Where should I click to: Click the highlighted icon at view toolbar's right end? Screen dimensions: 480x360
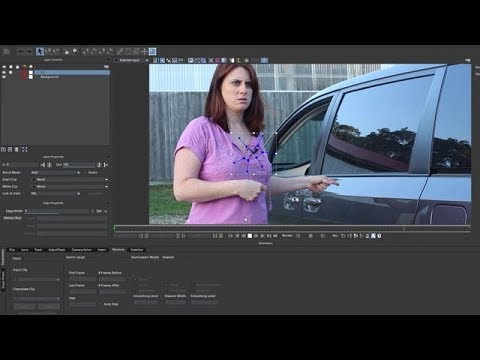coord(264,60)
